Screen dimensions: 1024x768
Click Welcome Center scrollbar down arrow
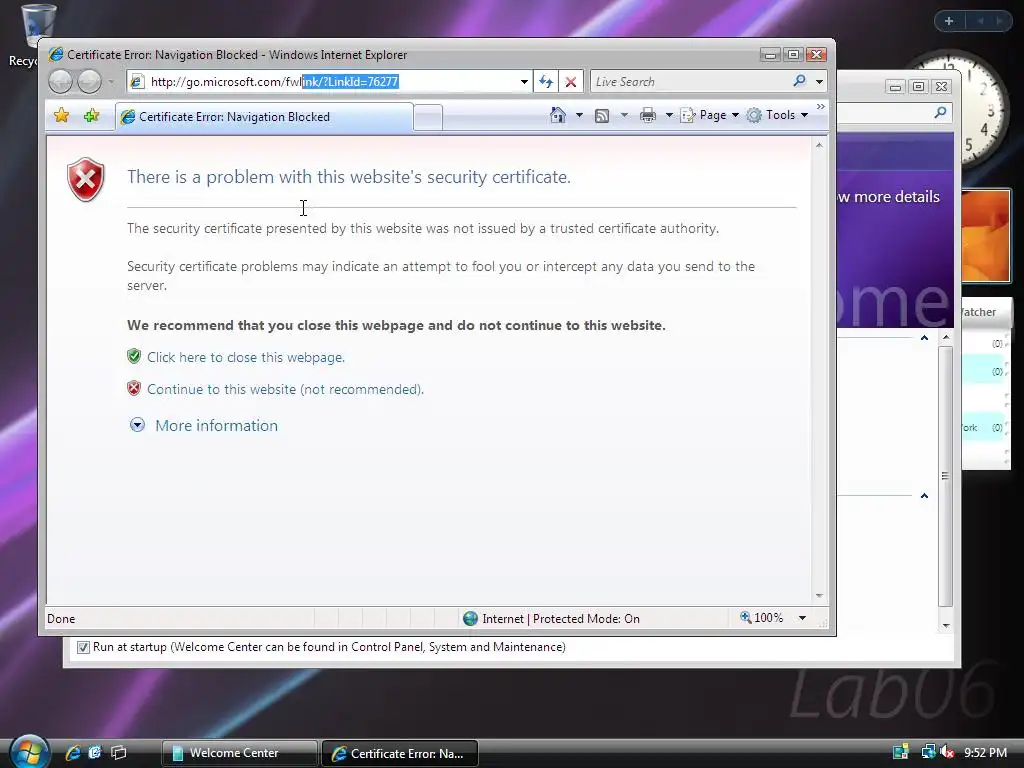[x=946, y=625]
